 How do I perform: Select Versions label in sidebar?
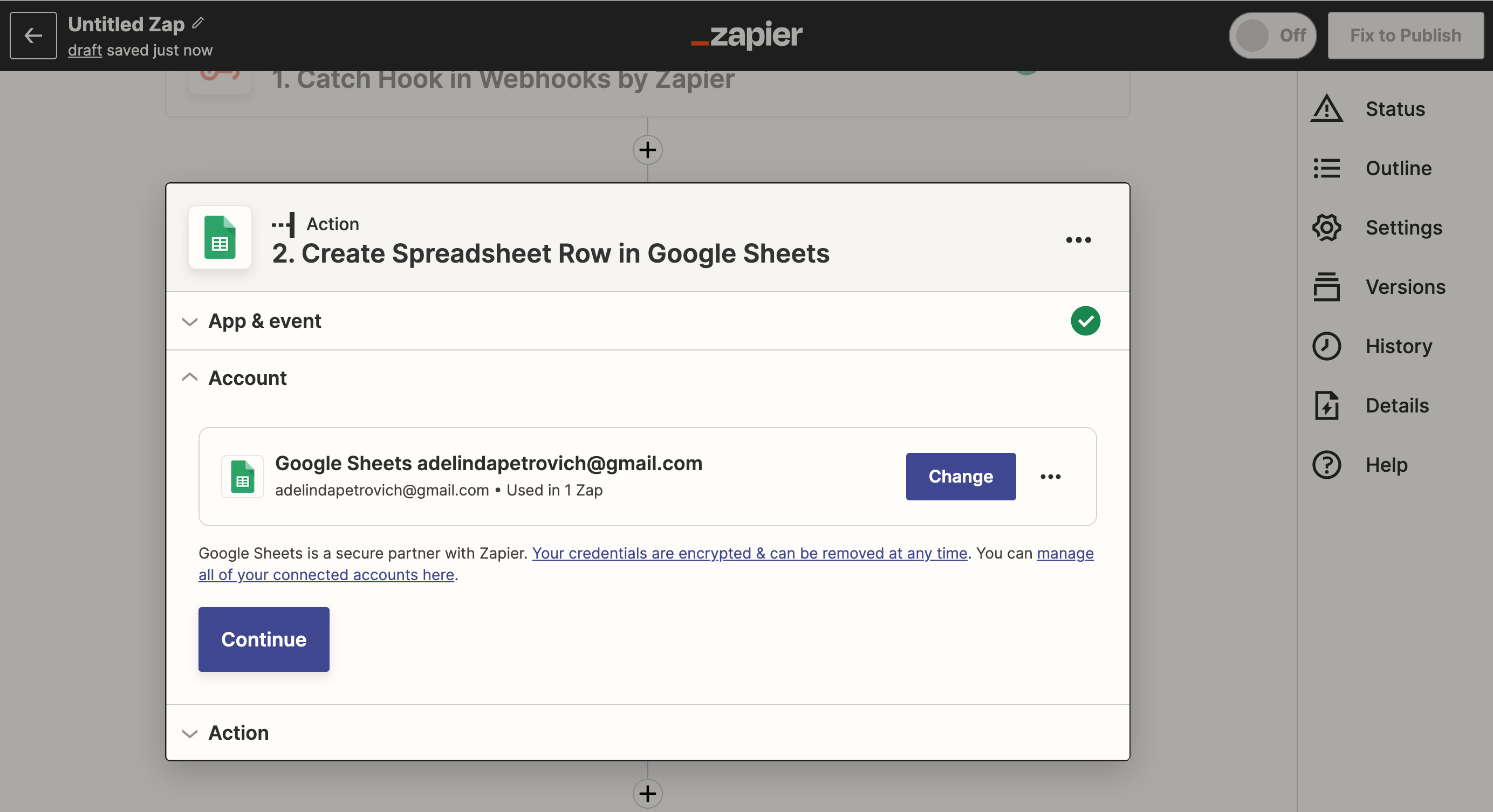pyautogui.click(x=1406, y=287)
